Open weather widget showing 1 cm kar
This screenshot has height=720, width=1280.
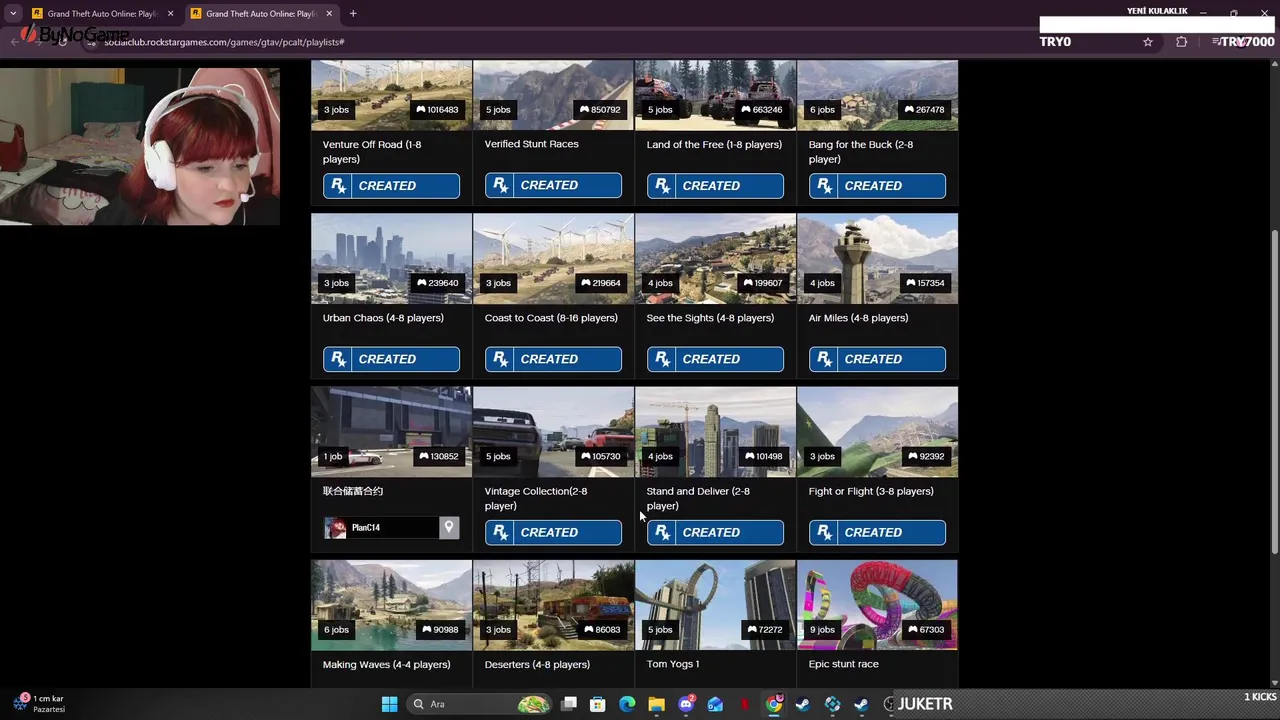[40, 704]
